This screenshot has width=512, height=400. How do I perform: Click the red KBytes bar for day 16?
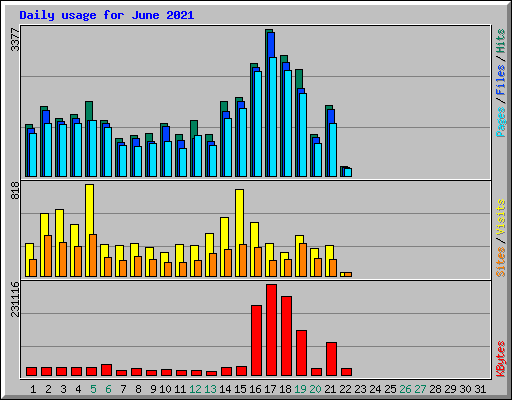(x=256, y=341)
